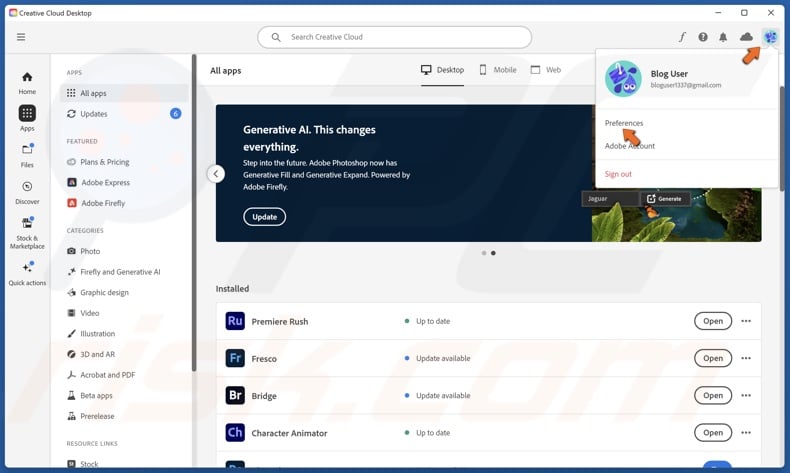Select All apps in sidebar

[124, 93]
